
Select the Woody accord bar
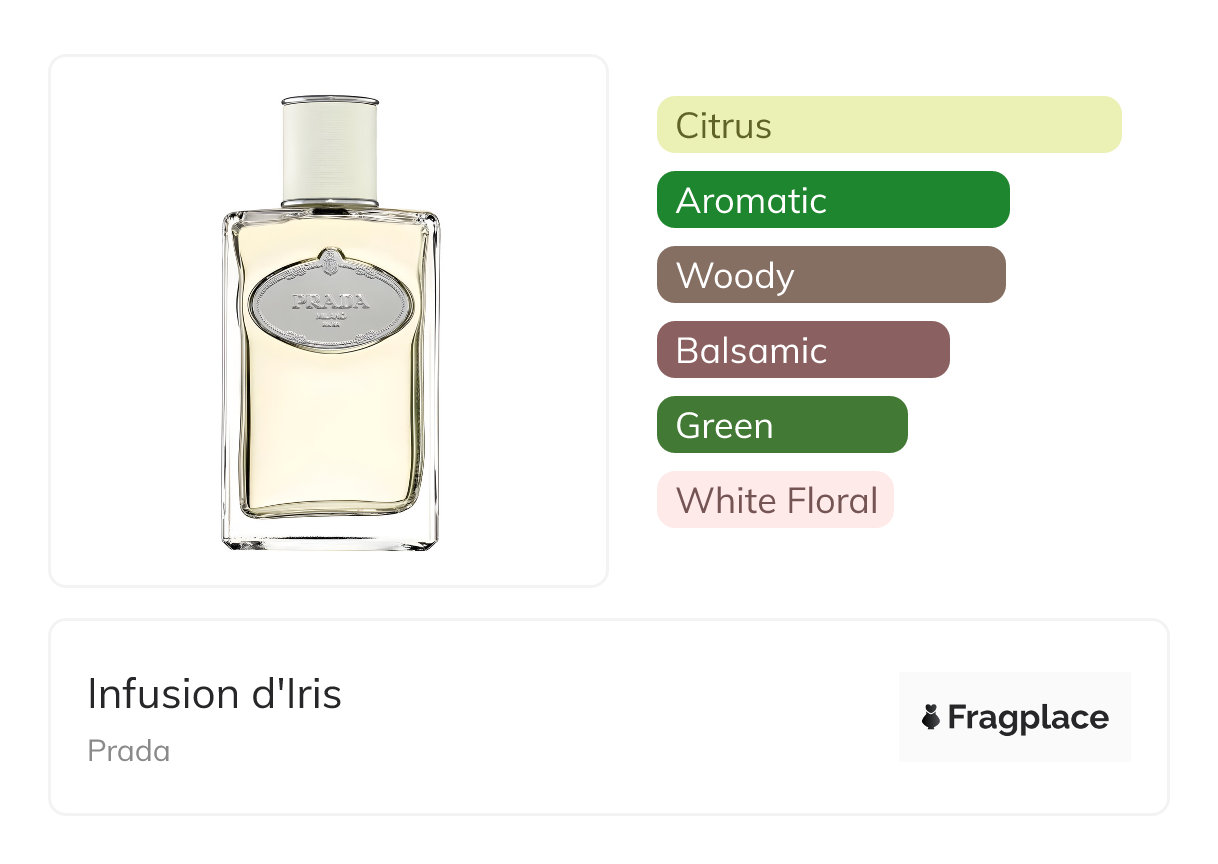tap(830, 275)
